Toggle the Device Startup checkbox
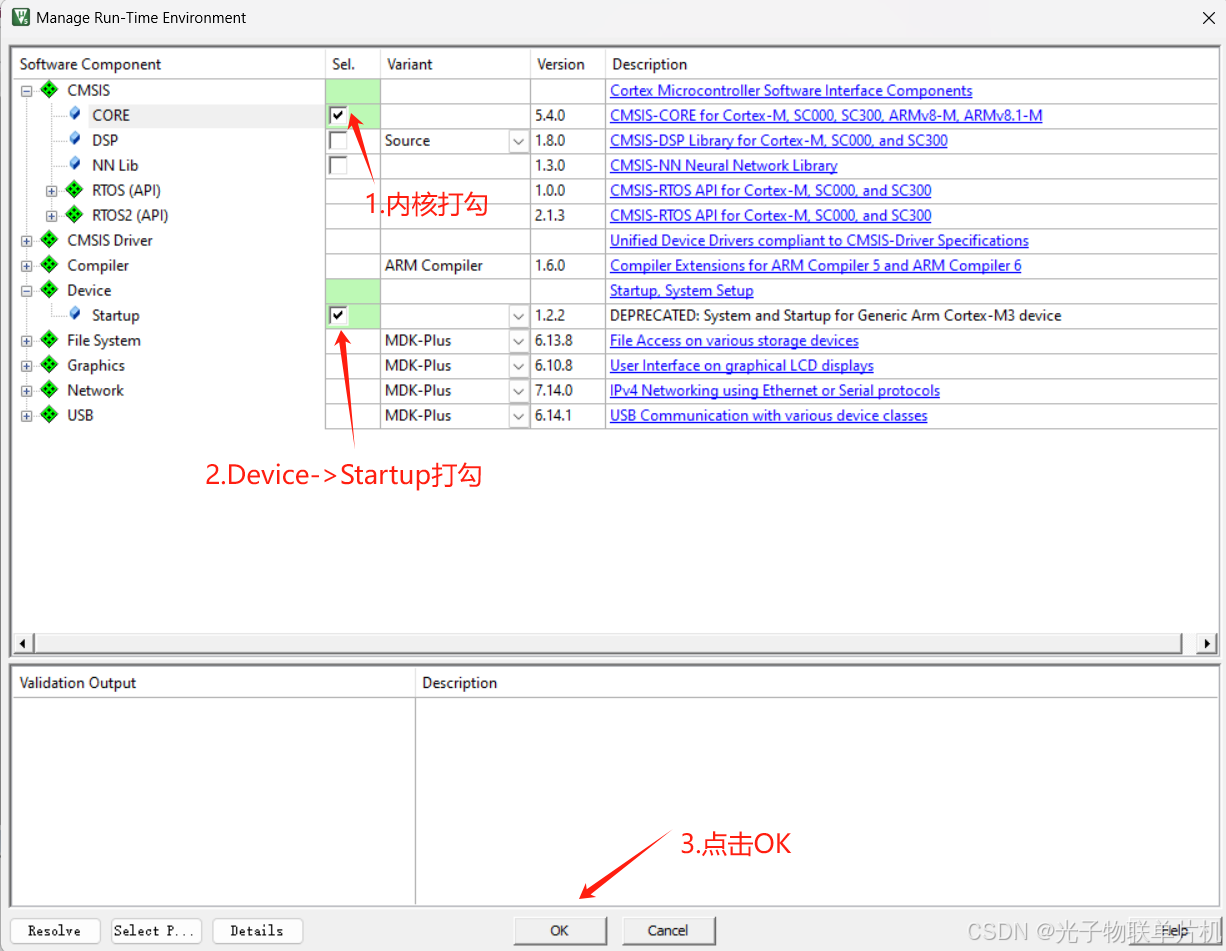The image size is (1226, 951). [338, 315]
